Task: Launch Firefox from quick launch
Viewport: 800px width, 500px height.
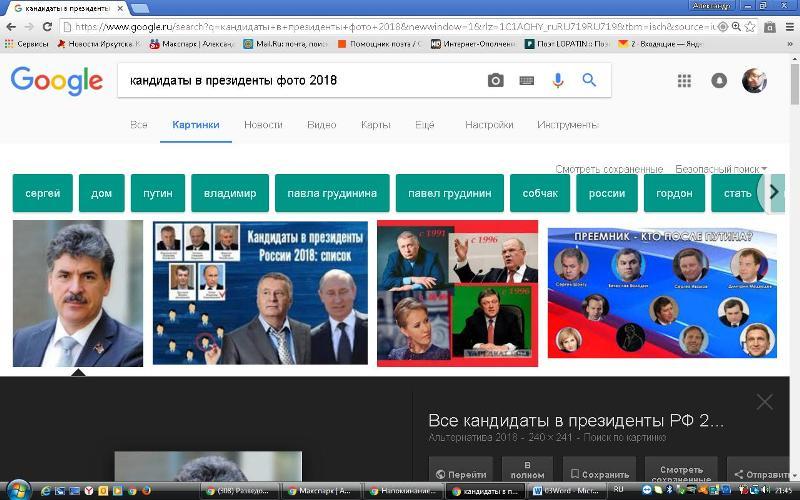Action: 146,491
